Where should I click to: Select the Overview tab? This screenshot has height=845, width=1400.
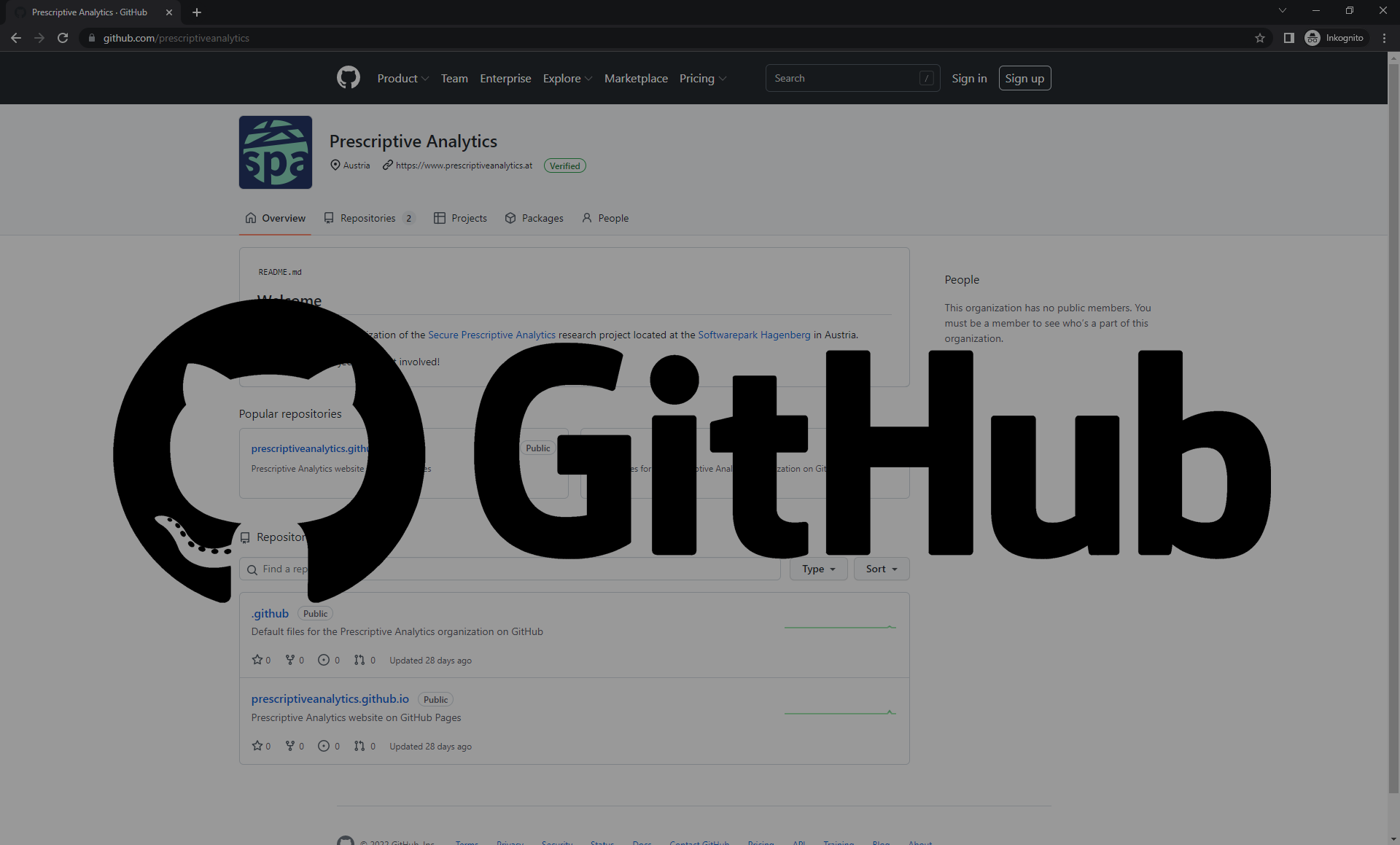click(x=275, y=218)
